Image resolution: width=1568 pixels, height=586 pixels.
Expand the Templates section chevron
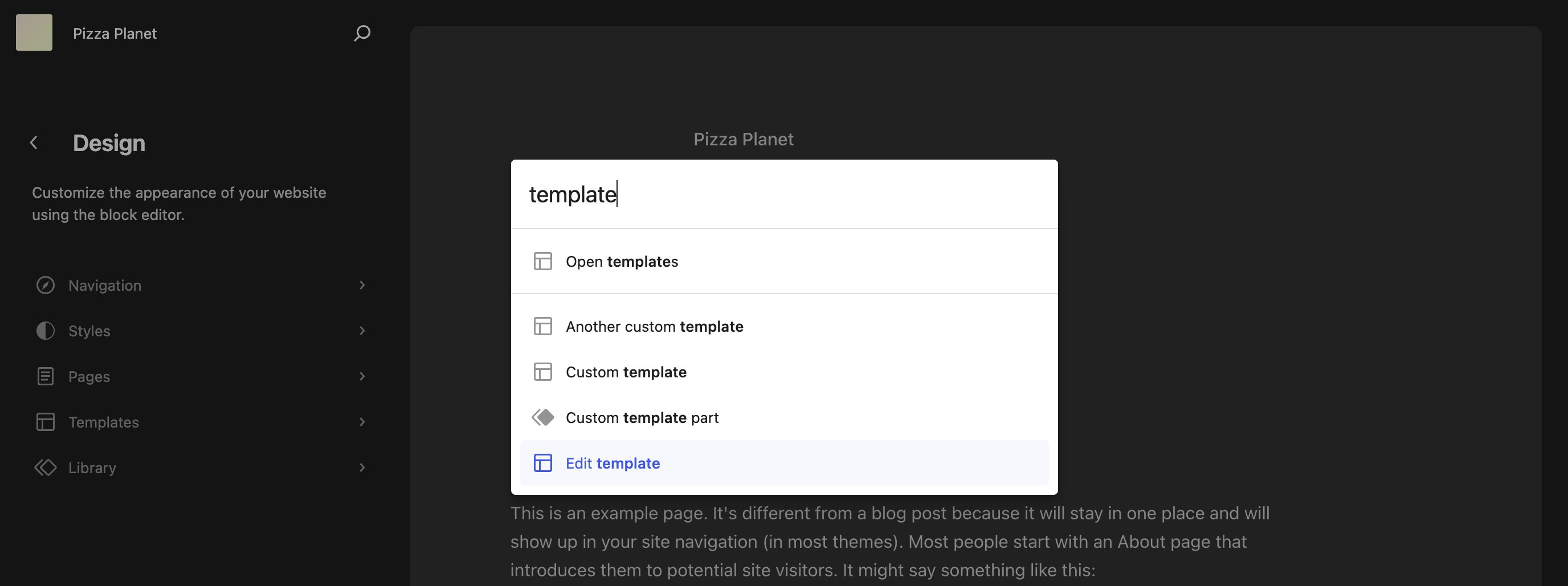point(362,421)
